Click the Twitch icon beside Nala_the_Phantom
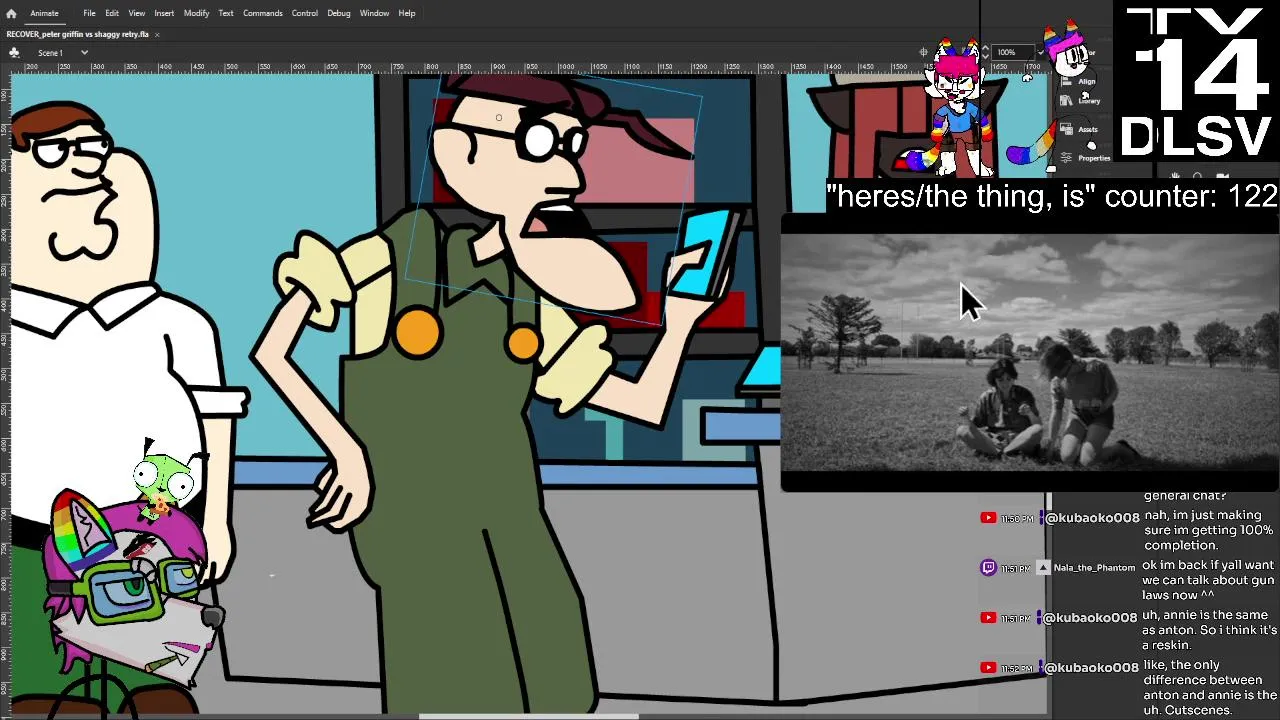Screen dimensions: 1280x720 click(x=988, y=567)
